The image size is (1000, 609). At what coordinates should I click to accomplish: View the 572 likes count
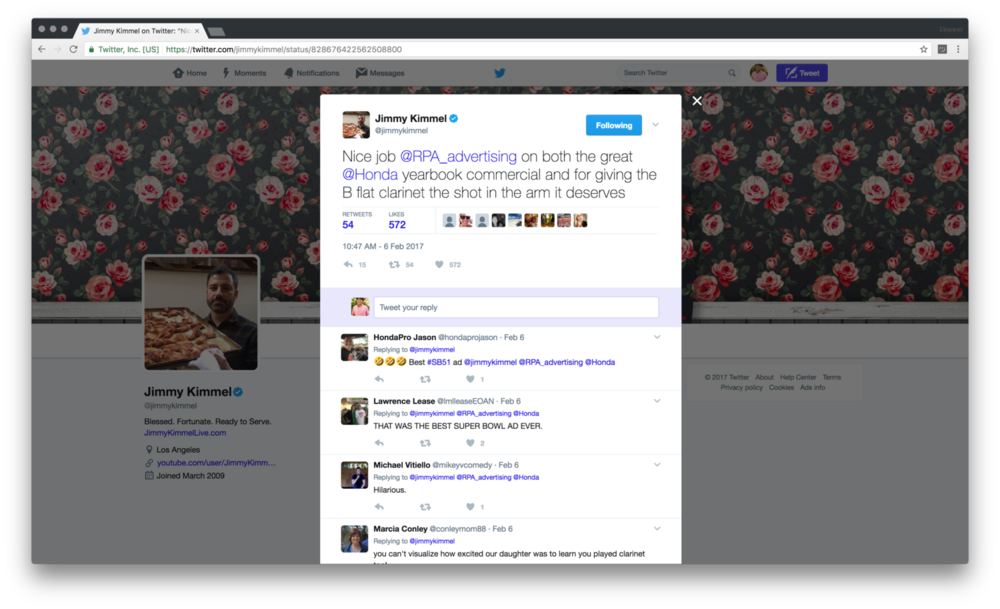pyautogui.click(x=397, y=224)
